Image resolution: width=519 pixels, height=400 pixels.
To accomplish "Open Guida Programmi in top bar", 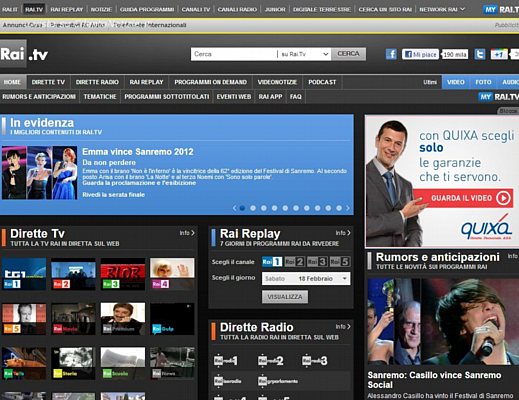I will [147, 9].
